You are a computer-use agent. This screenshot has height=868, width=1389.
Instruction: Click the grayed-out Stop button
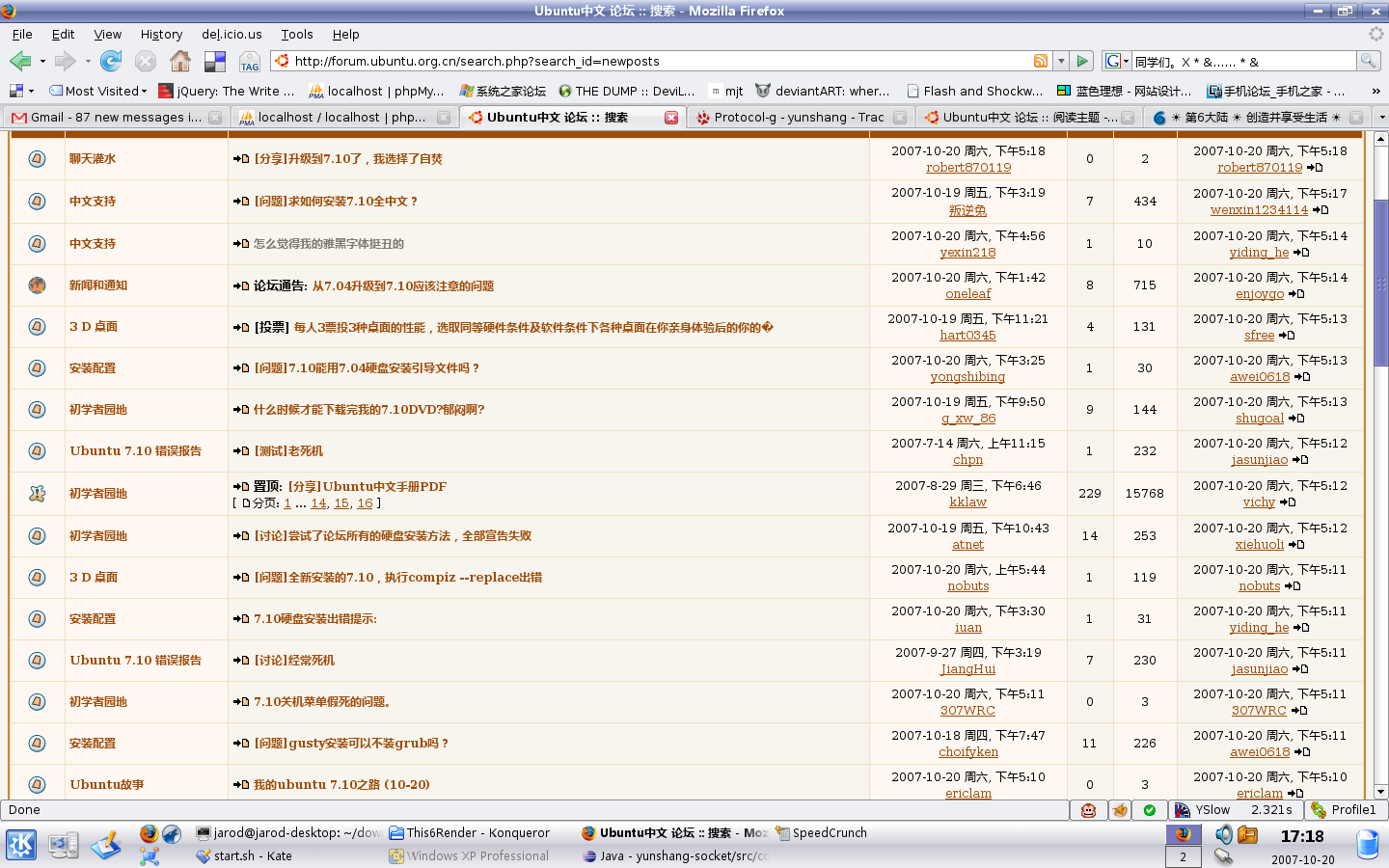[x=146, y=62]
